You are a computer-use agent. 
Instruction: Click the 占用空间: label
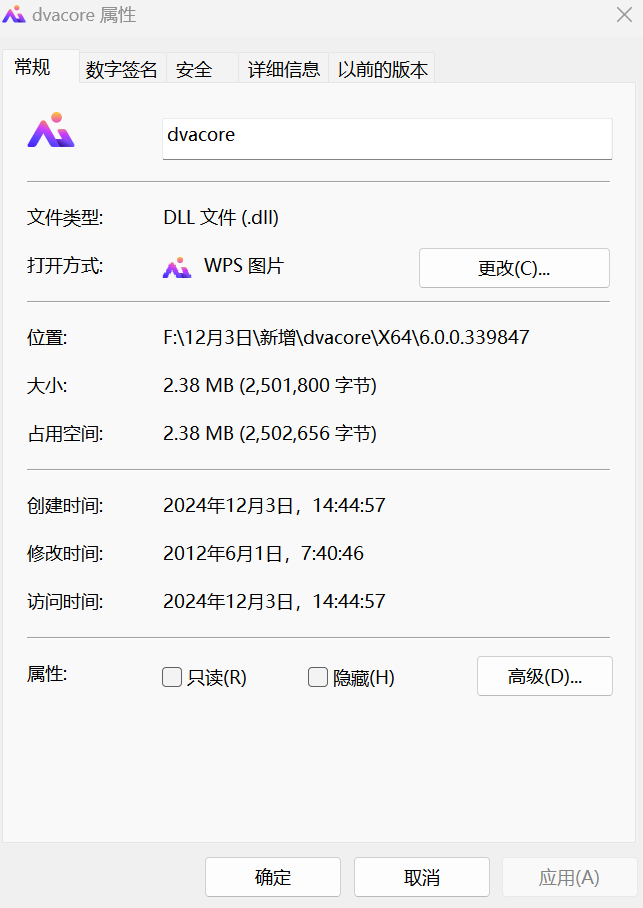pos(65,433)
